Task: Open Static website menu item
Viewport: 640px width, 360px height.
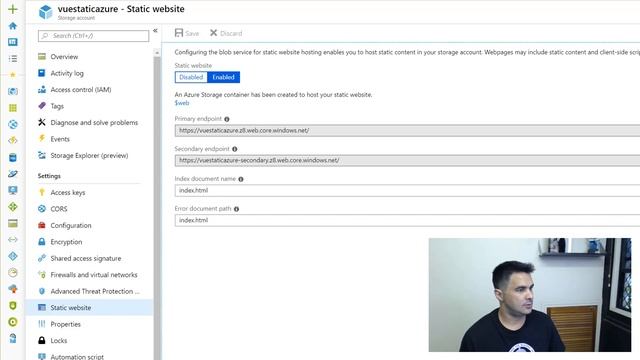Action: (89, 307)
